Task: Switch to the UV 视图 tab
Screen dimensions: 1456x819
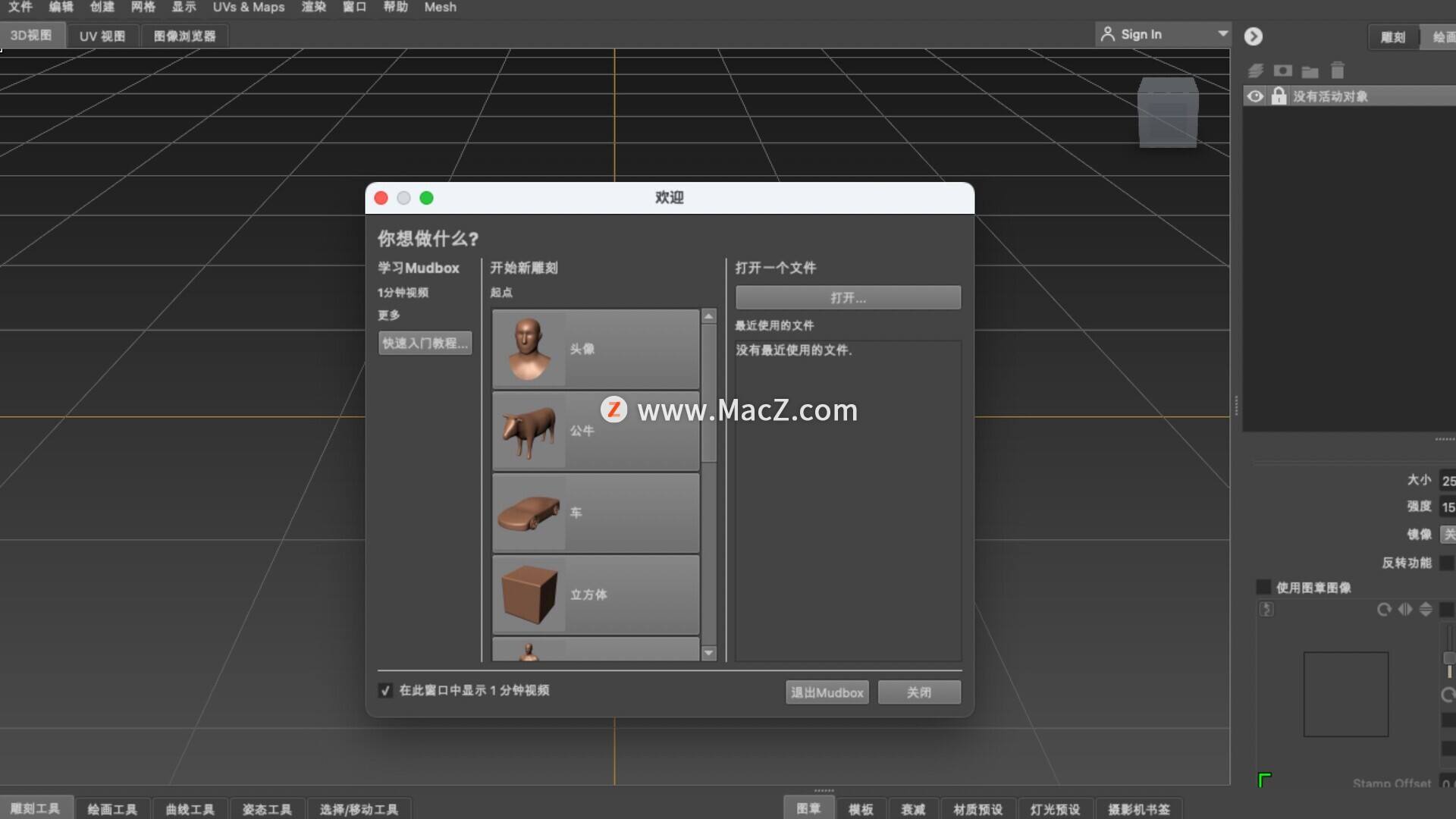Action: 102,36
